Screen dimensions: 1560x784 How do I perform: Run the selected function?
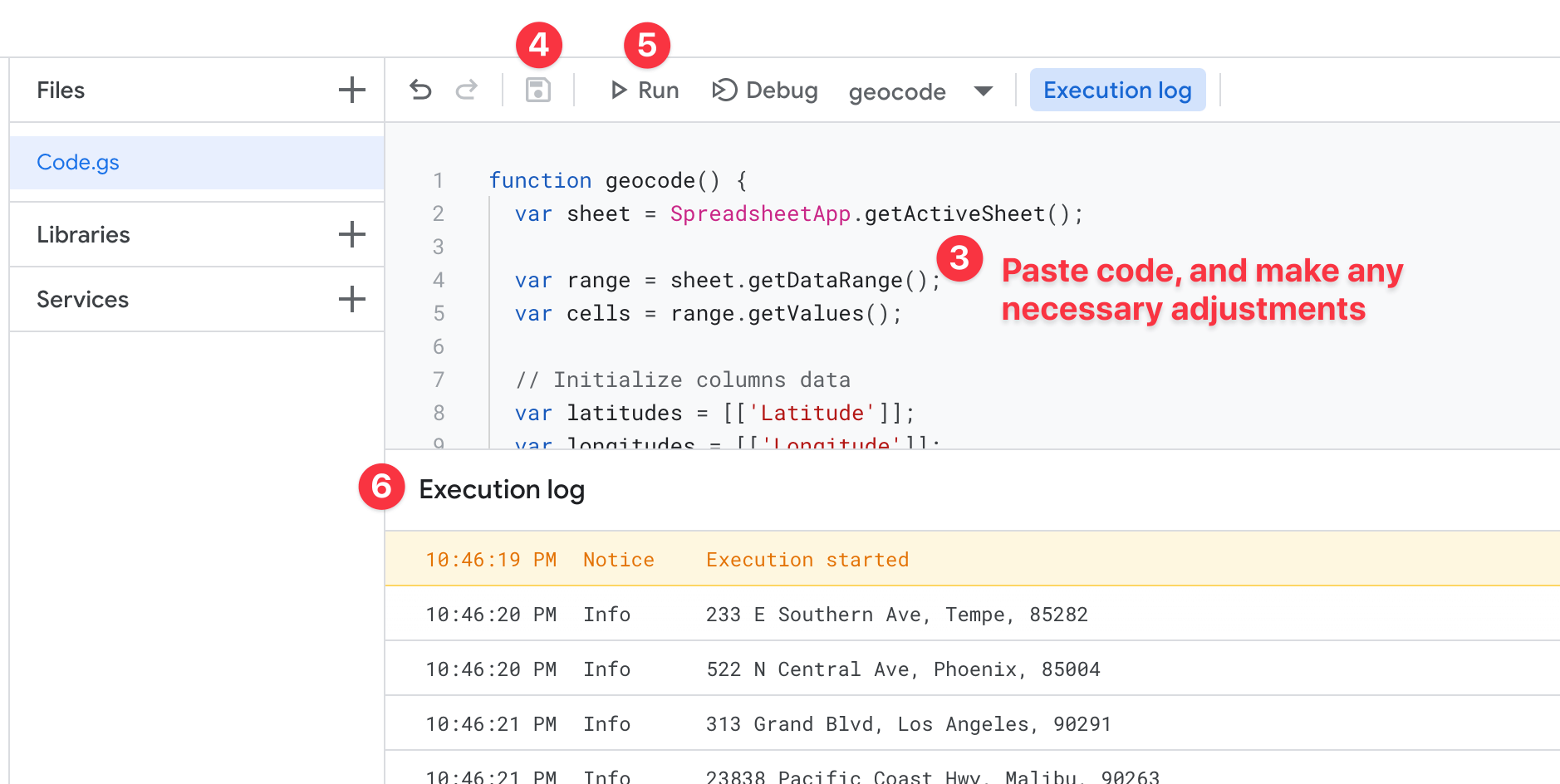pos(645,90)
